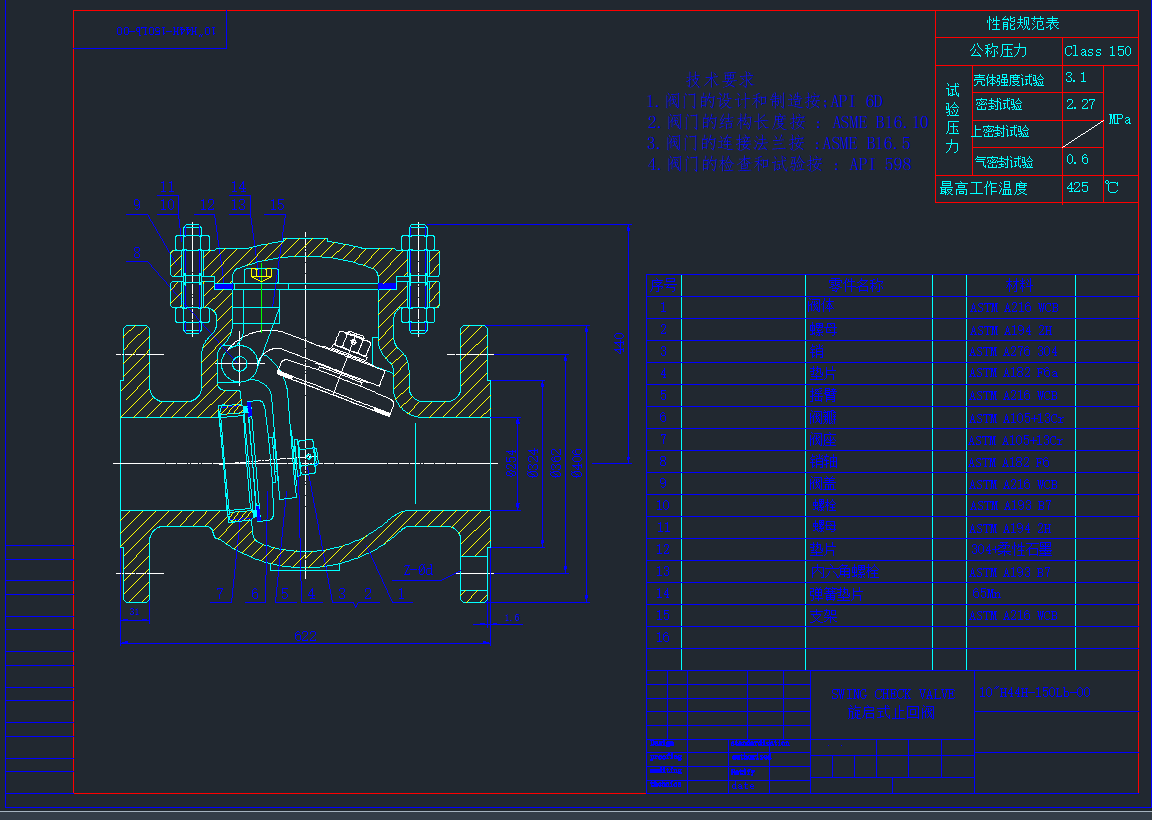Viewport: 1152px width, 820px height.
Task: Click the 旋启式止回阀 Chinese valve name
Action: pyautogui.click(x=893, y=714)
